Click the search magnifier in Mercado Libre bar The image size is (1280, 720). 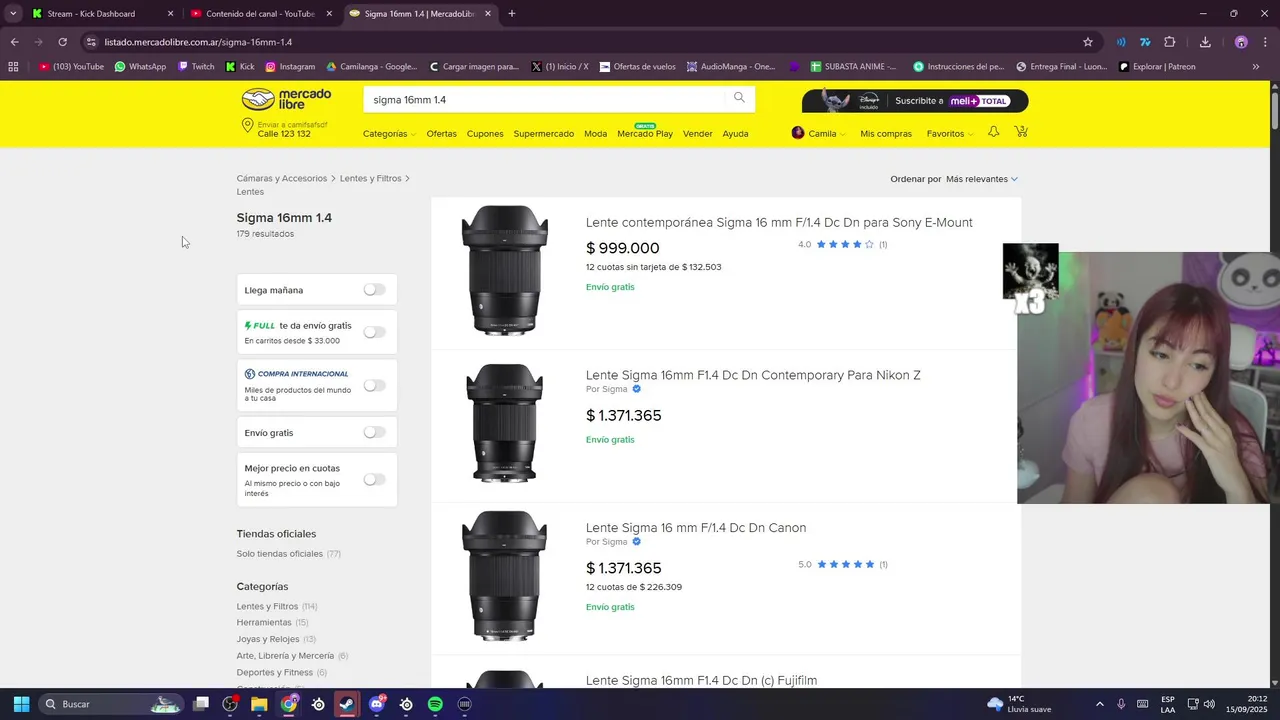pos(739,98)
